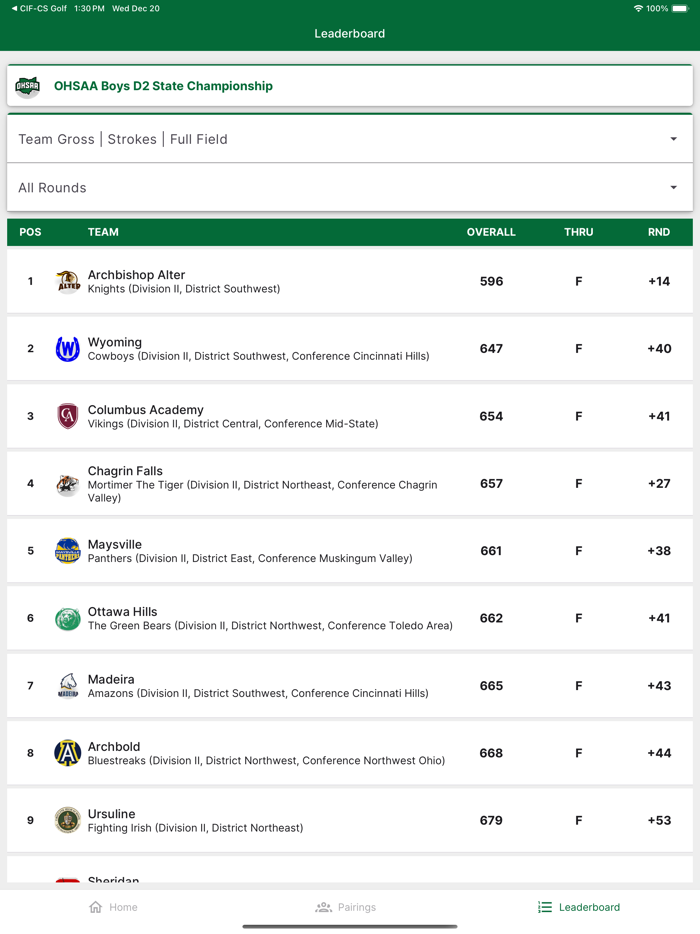Tap the Archbold Bluestreaks logo
The image size is (700, 934).
tap(67, 753)
